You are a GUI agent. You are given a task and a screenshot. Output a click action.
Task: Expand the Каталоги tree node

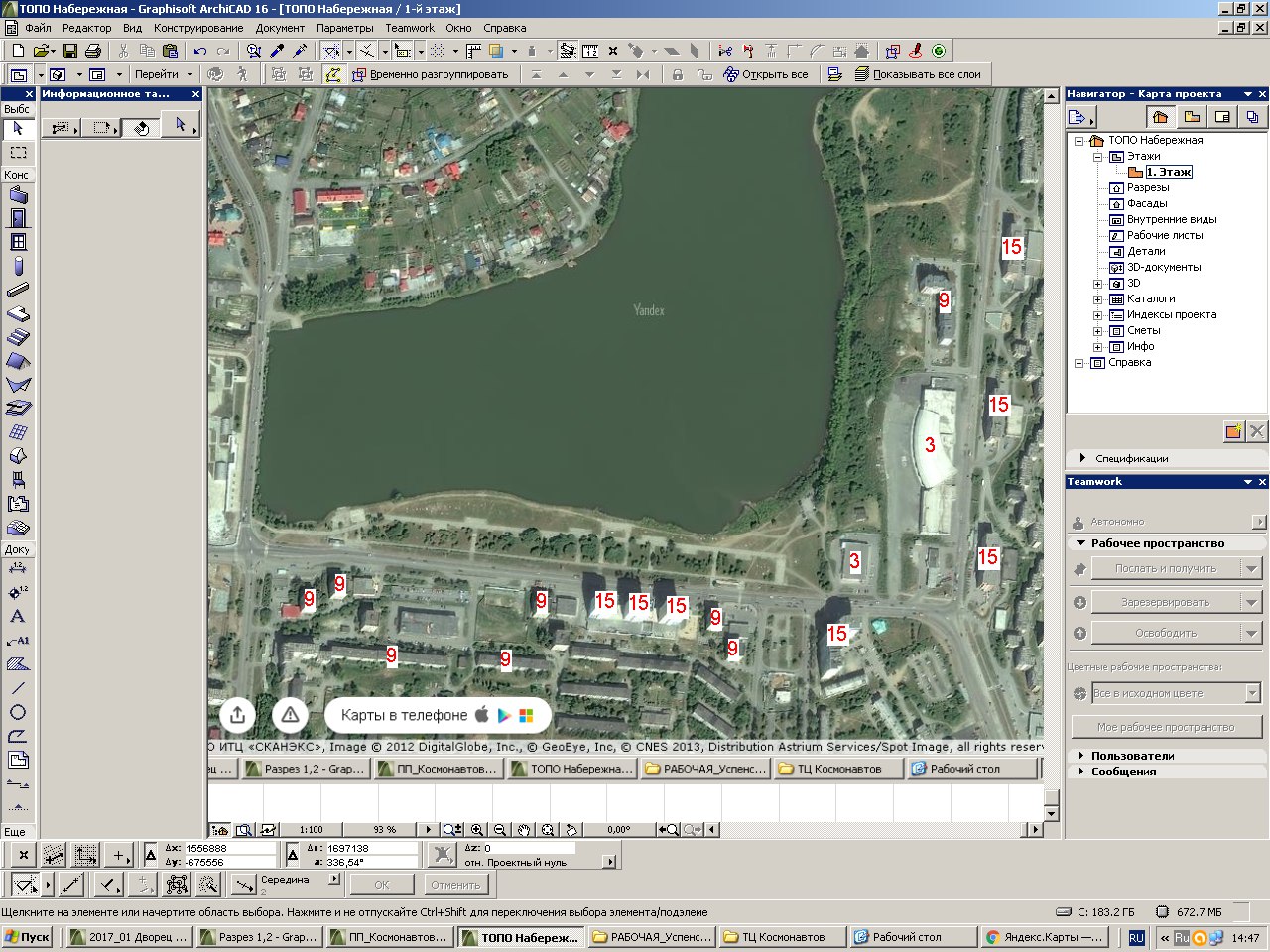click(1098, 299)
